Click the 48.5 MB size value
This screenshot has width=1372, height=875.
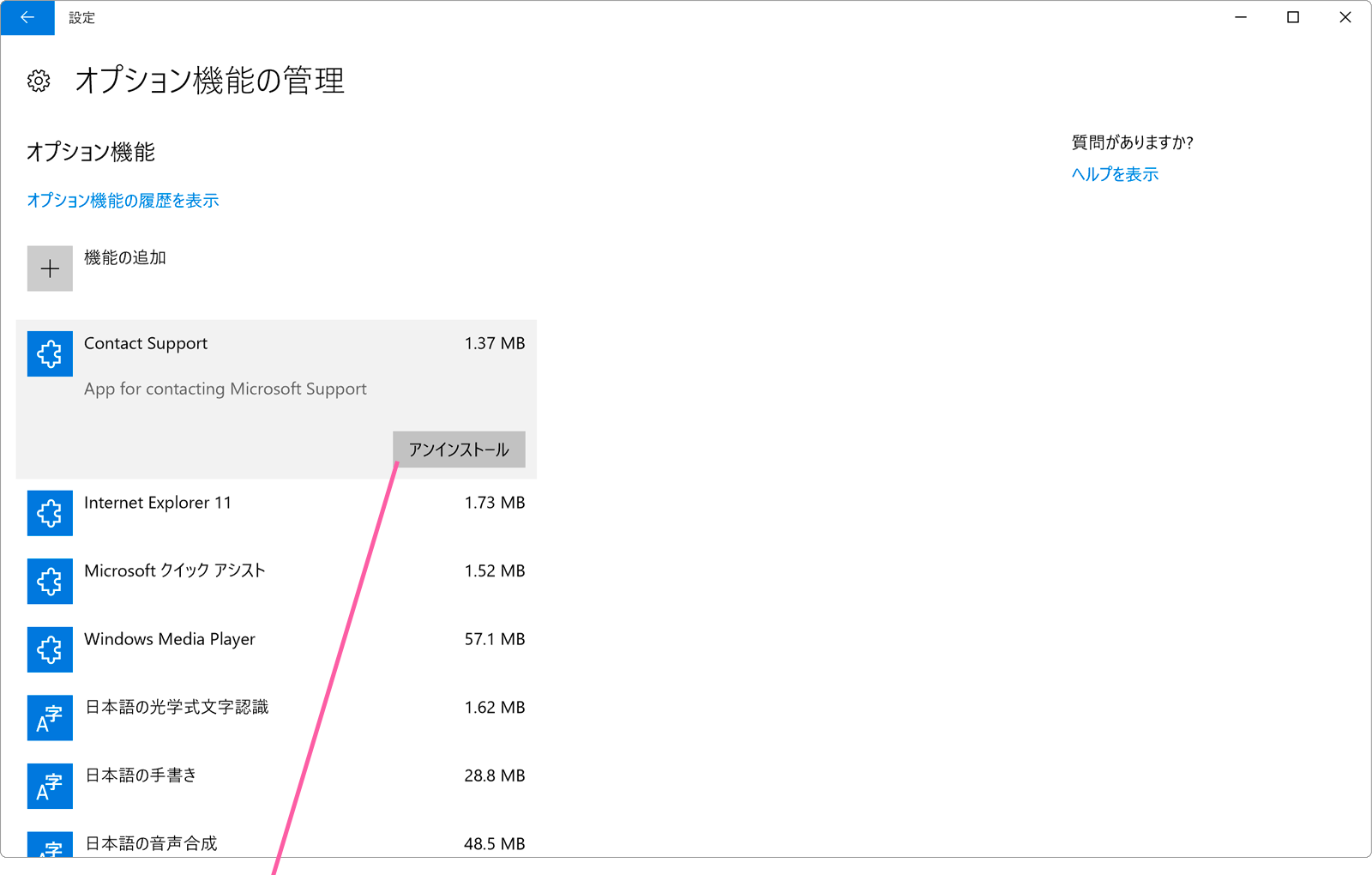495,844
